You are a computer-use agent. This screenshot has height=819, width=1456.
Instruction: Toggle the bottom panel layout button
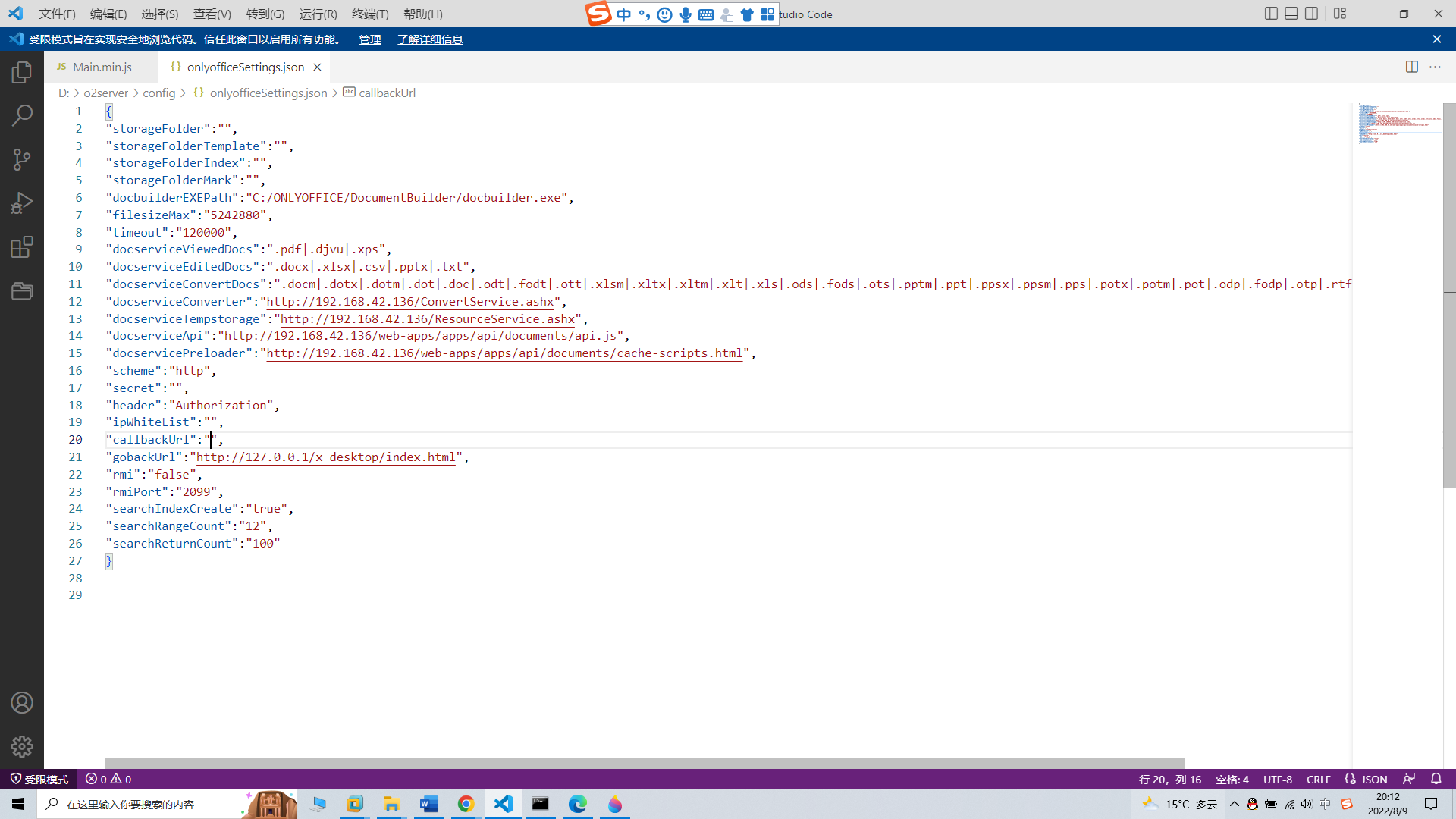1291,14
